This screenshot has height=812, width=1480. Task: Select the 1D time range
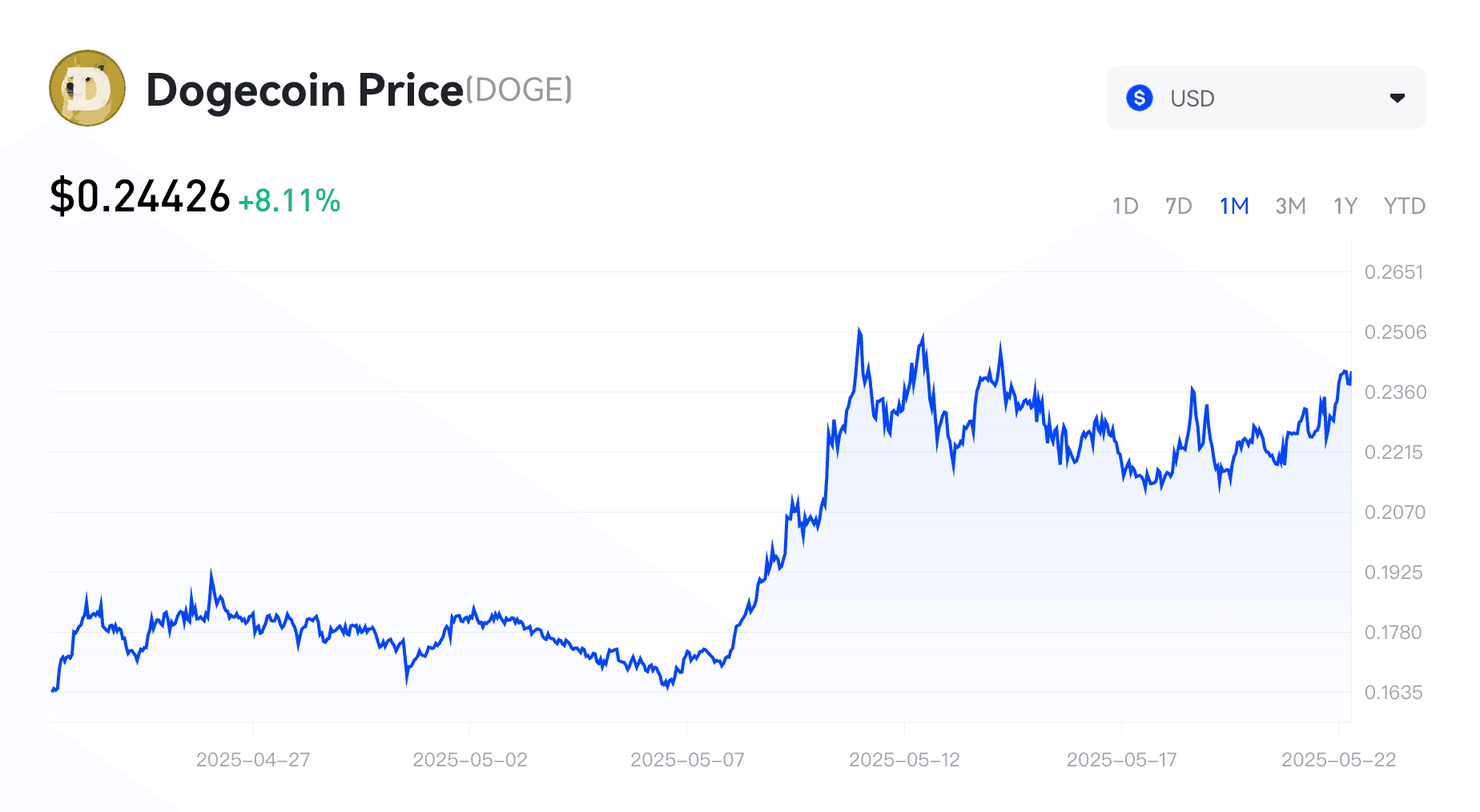point(1125,206)
